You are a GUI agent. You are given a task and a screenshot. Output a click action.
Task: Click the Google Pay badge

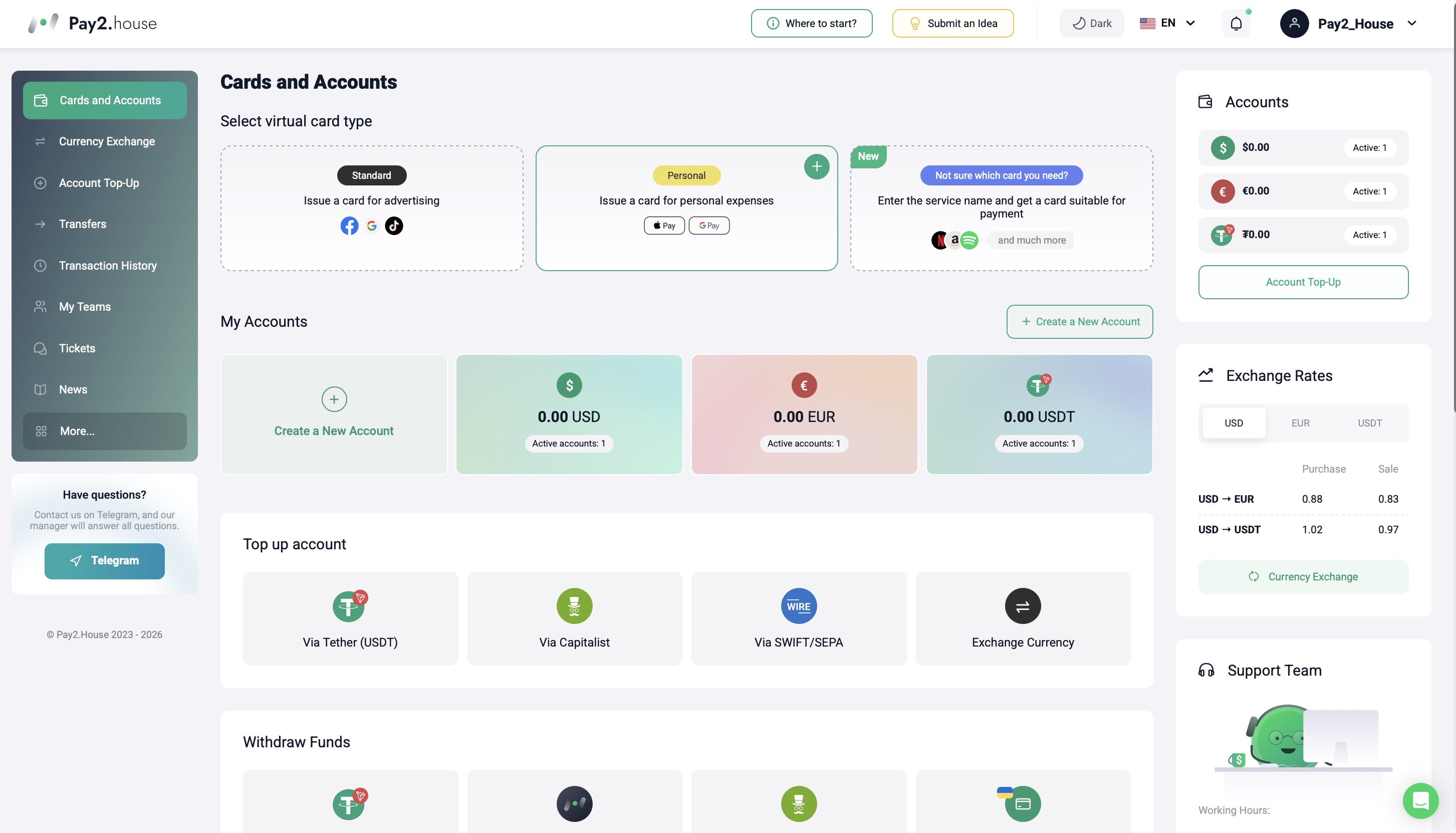[709, 226]
